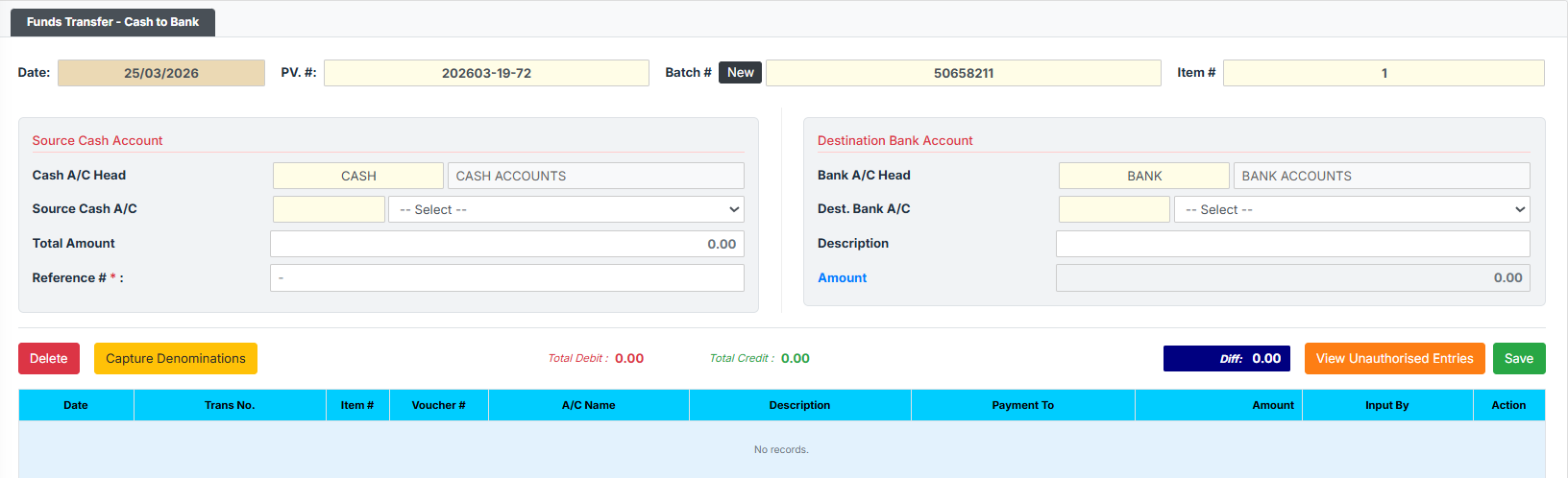This screenshot has height=478, width=1568.
Task: Click the Date field showing 25/03/2026
Action: click(x=161, y=73)
